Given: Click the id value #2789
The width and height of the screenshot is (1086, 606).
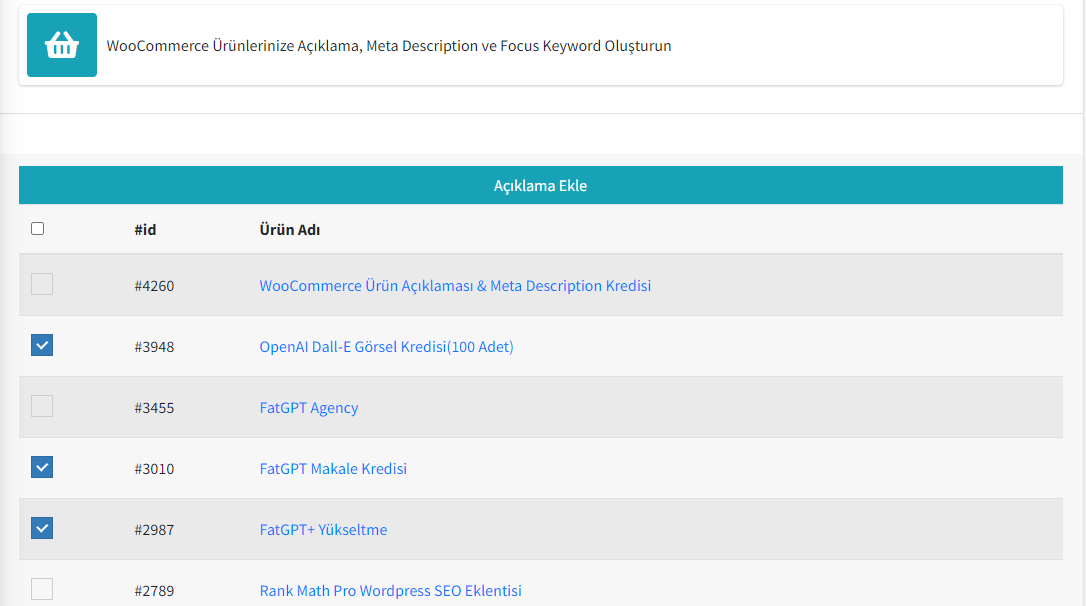Looking at the screenshot, I should click(154, 590).
